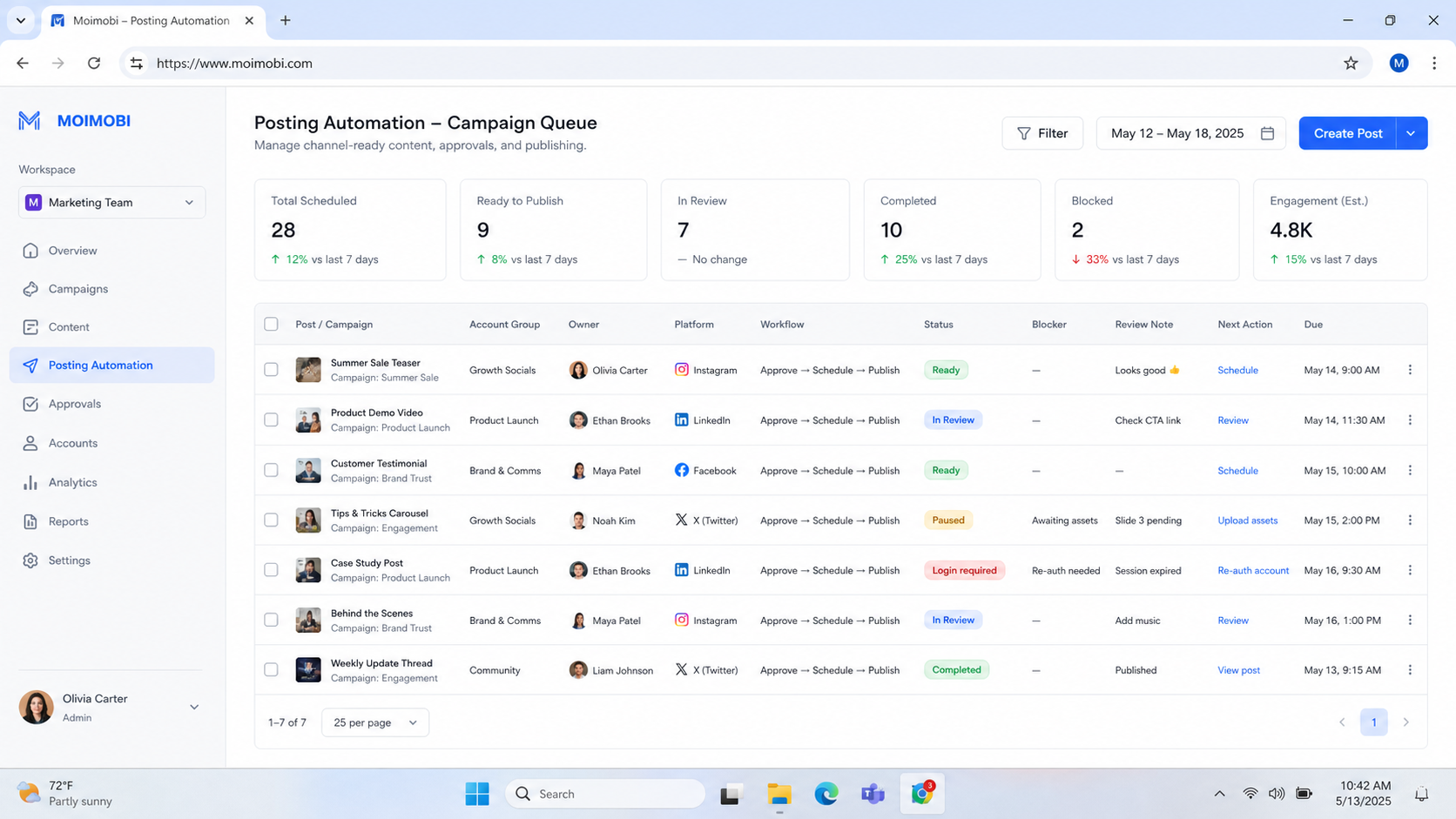Go to next page arrow in pagination

tap(1405, 722)
